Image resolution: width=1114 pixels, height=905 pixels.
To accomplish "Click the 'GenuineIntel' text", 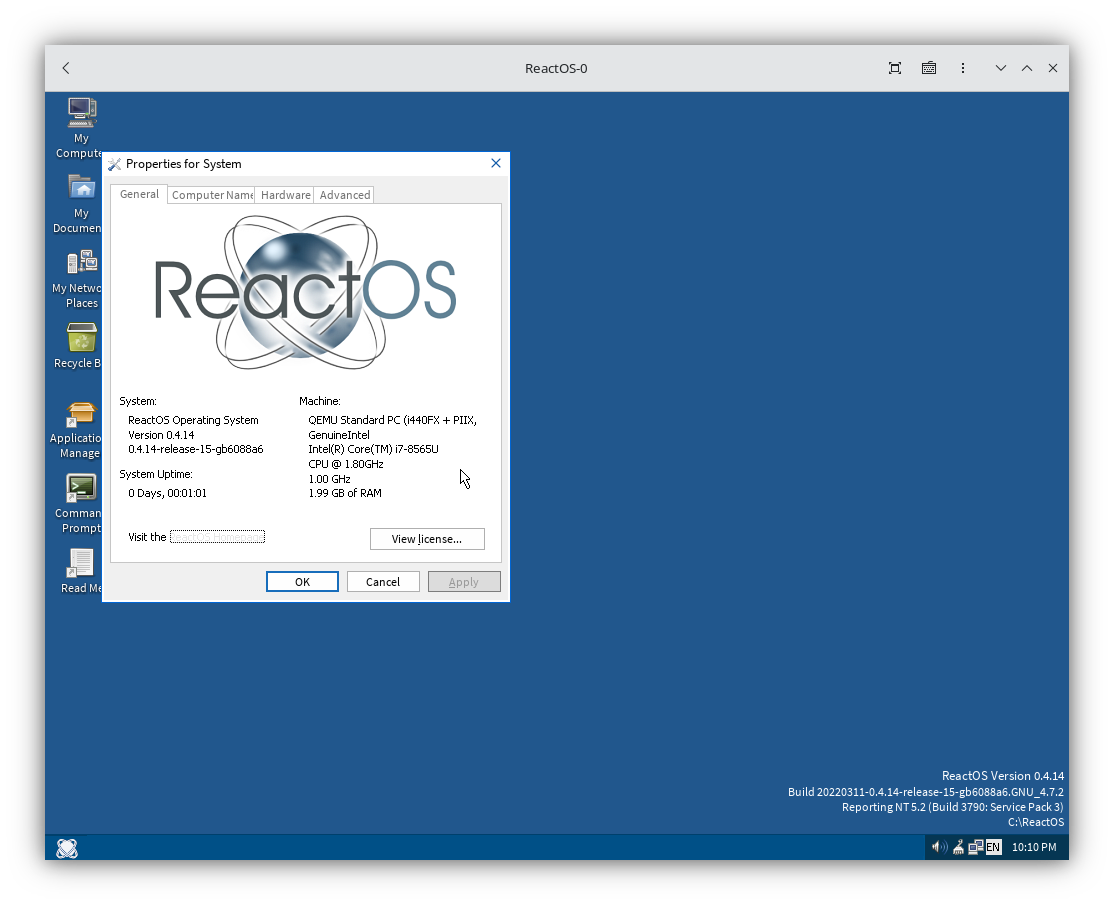I will tap(339, 435).
